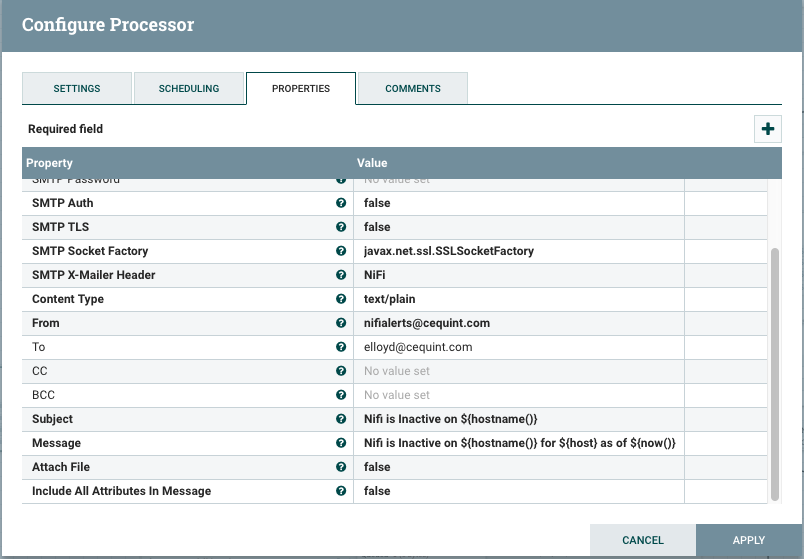Click help icon for Attach File
The width and height of the screenshot is (804, 559).
(x=342, y=467)
